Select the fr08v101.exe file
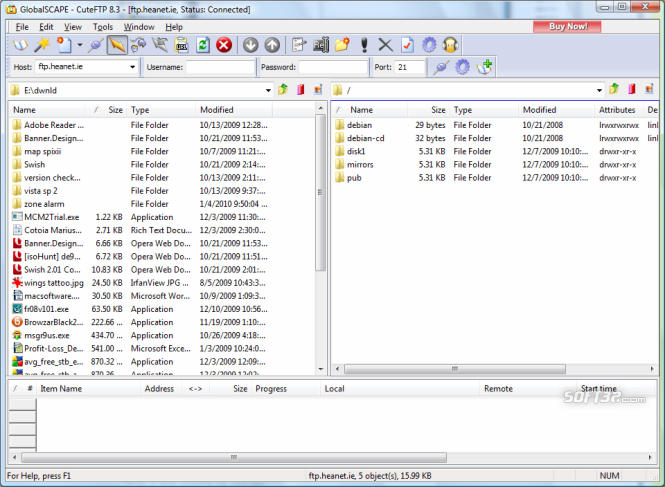The image size is (665, 487). (46, 309)
